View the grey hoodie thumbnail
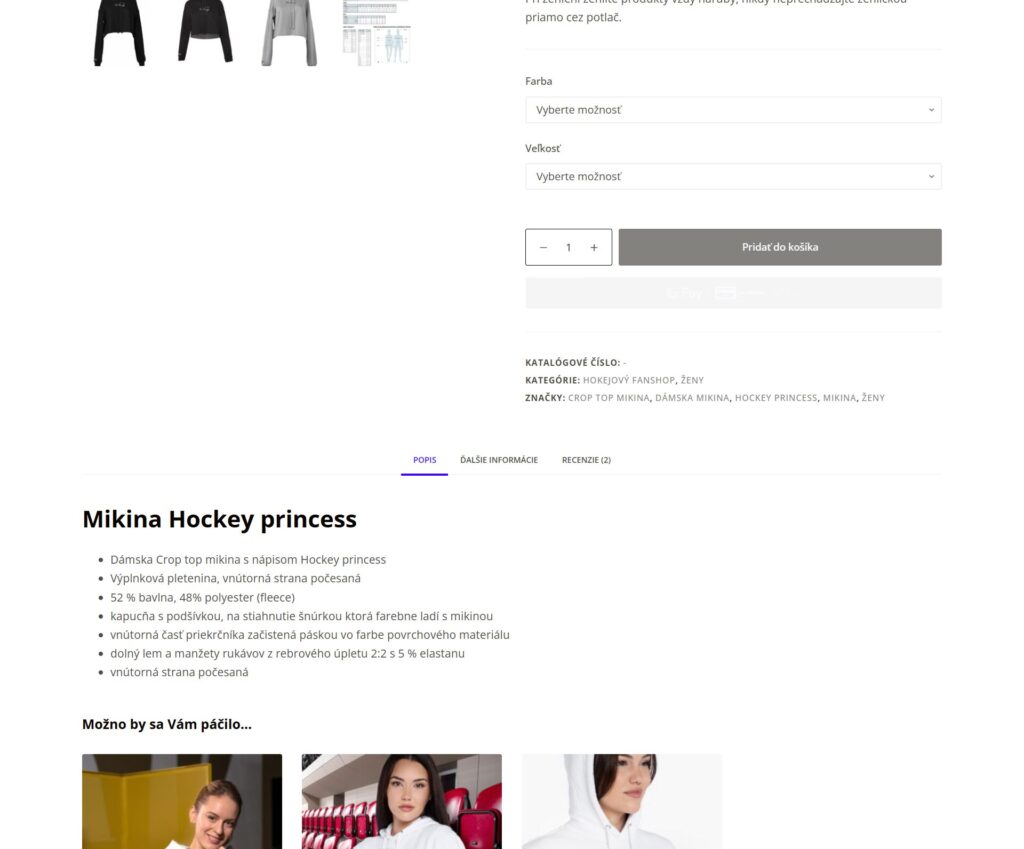The height and width of the screenshot is (849, 1024). pyautogui.click(x=290, y=33)
